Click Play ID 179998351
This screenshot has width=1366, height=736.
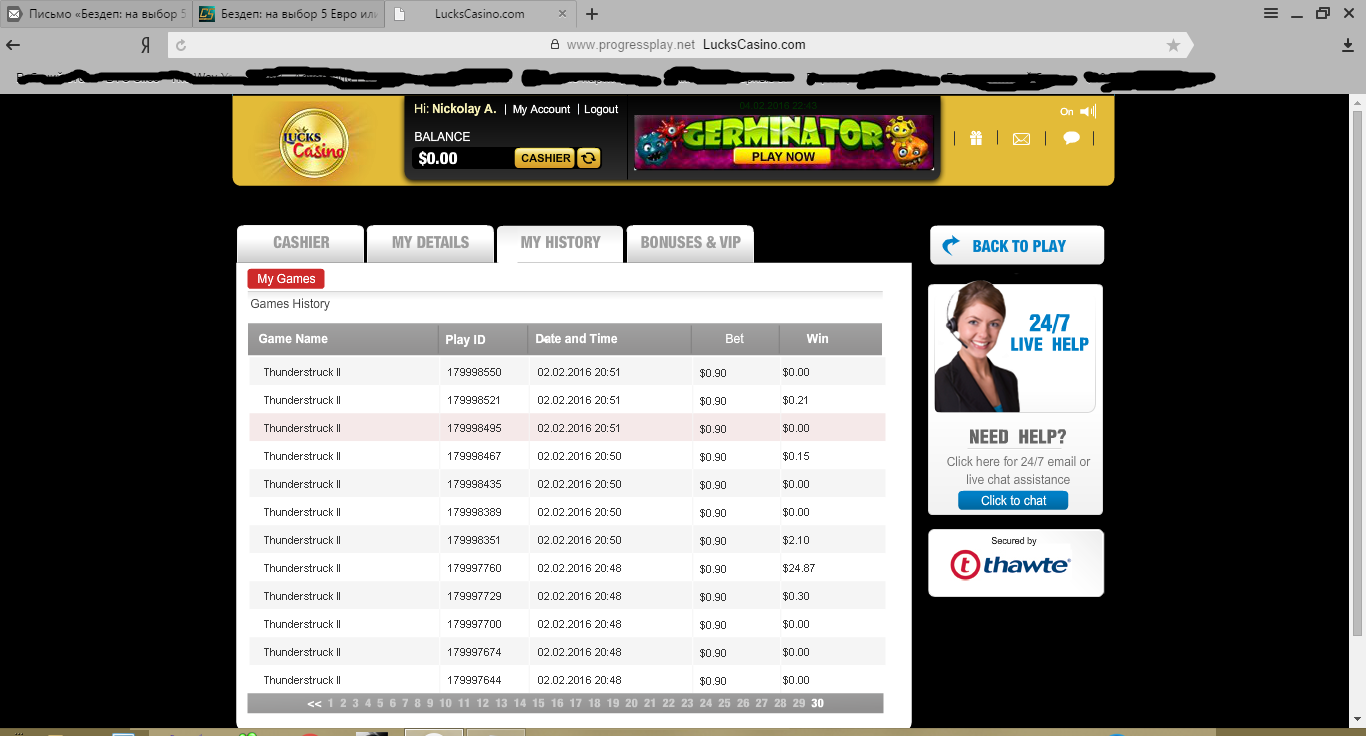click(x=474, y=541)
